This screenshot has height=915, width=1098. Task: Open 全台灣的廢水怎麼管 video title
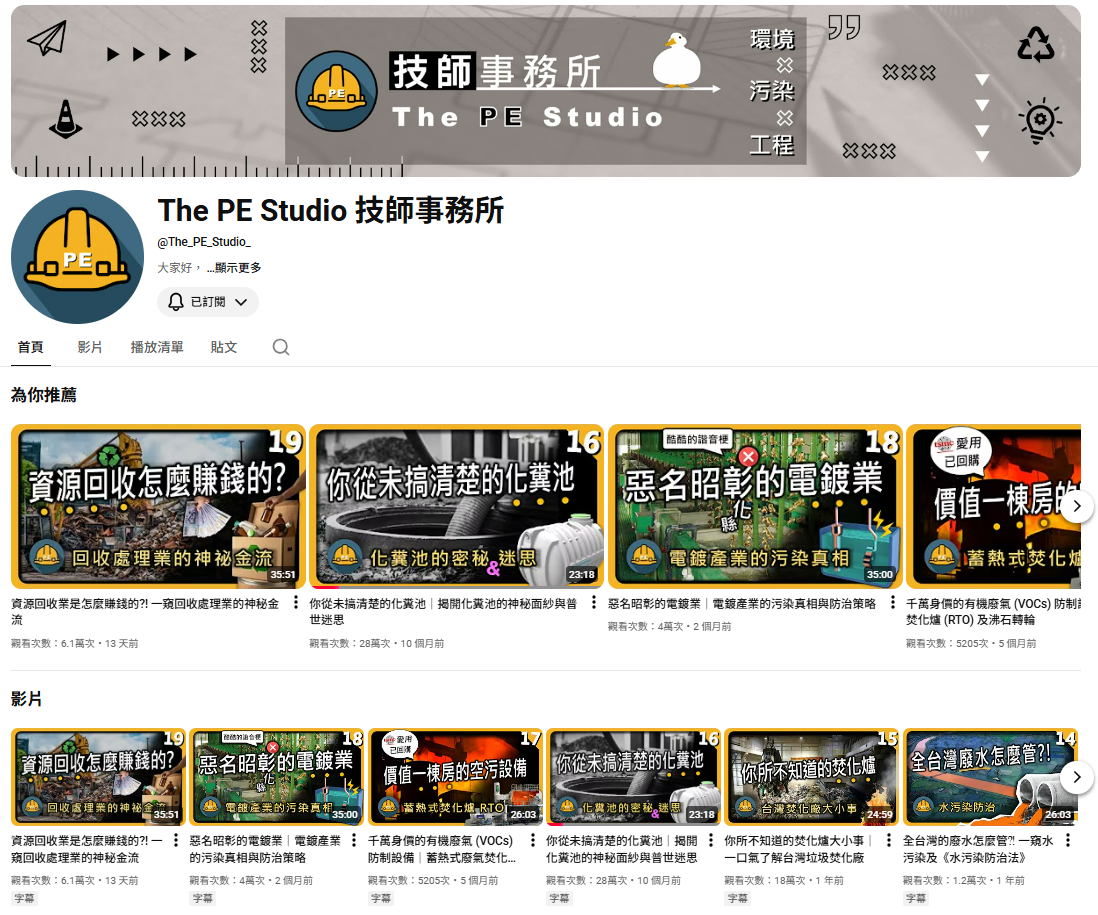[978, 848]
